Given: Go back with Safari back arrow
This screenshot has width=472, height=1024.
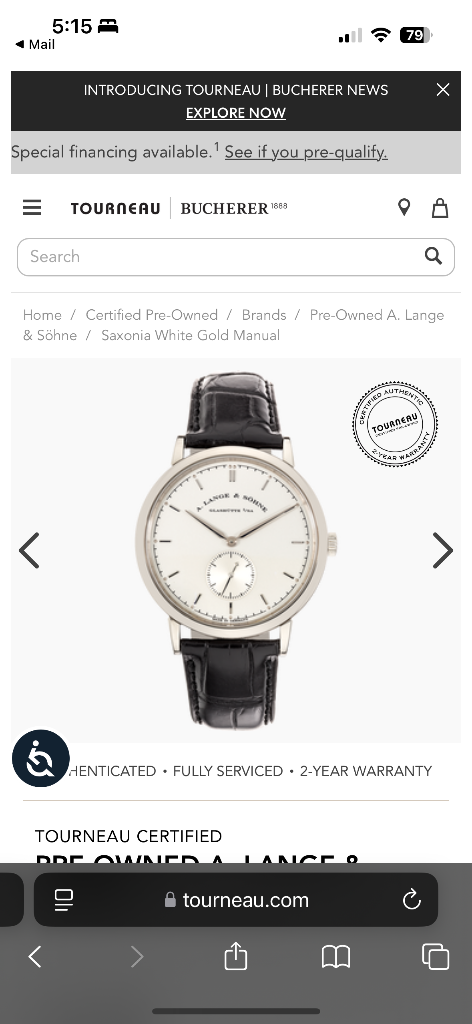Looking at the screenshot, I should [35, 957].
